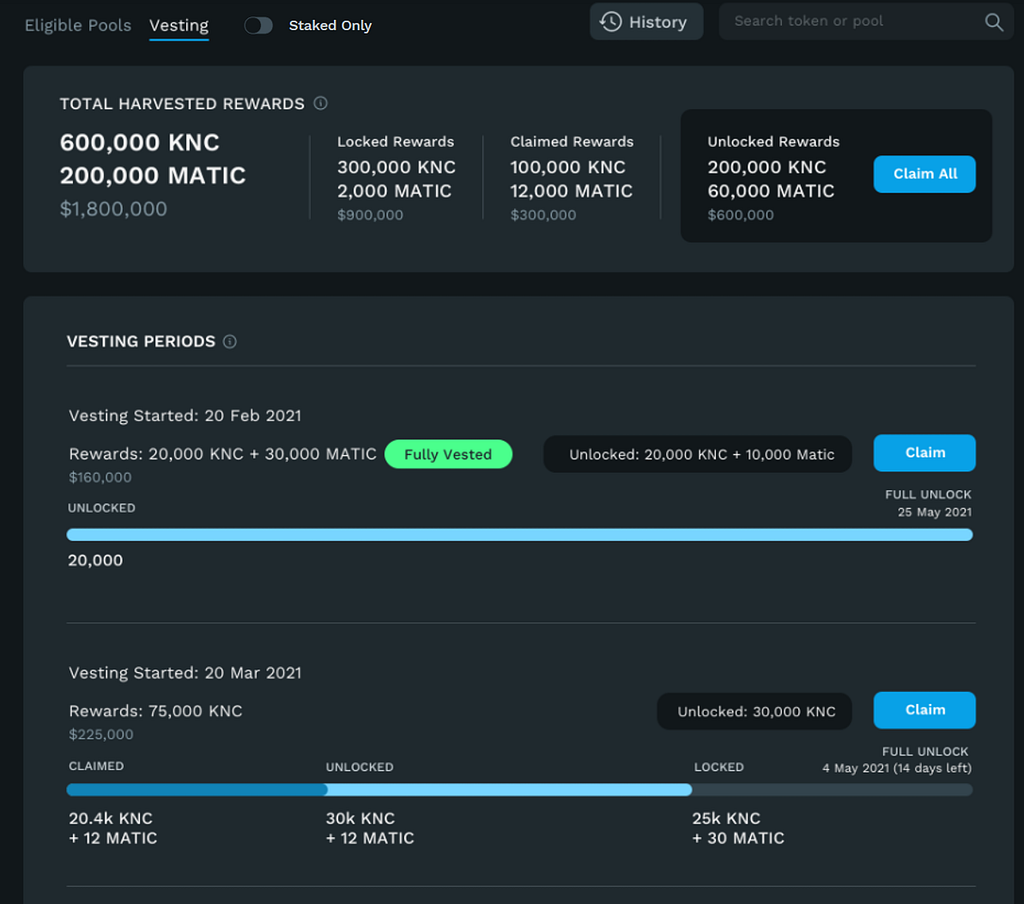This screenshot has width=1024, height=904.
Task: Claim rewards for 20 Mar 2021 vesting
Action: [924, 710]
